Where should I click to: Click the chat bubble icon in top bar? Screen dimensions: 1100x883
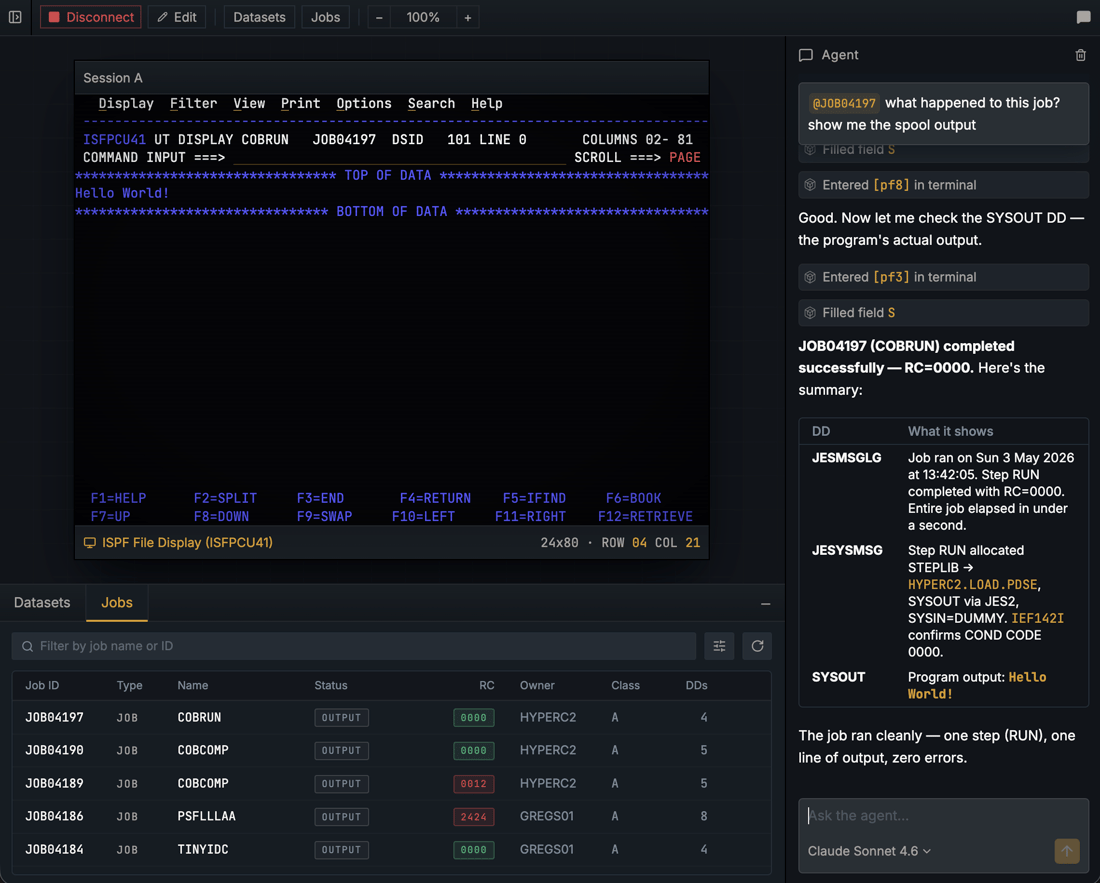pyautogui.click(x=1083, y=17)
